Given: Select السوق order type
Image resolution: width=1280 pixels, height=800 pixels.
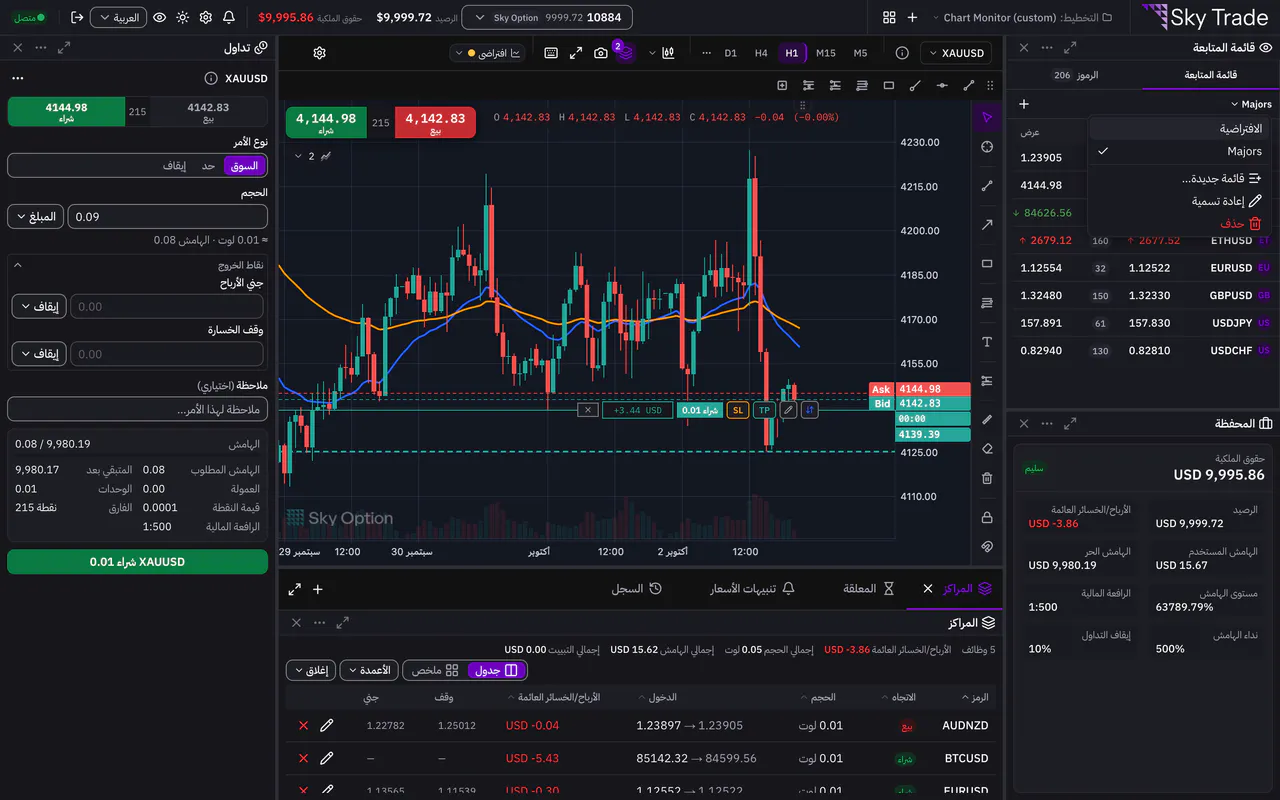Looking at the screenshot, I should 245,165.
